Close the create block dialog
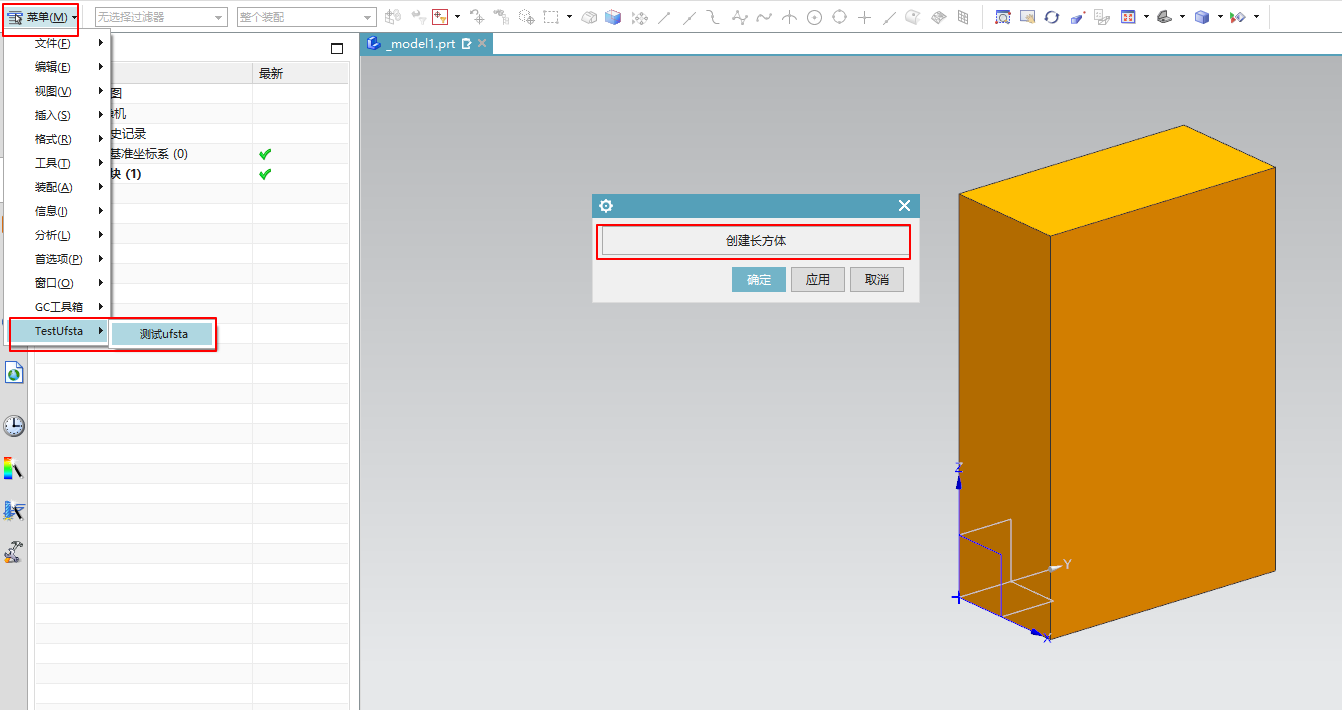 point(904,206)
